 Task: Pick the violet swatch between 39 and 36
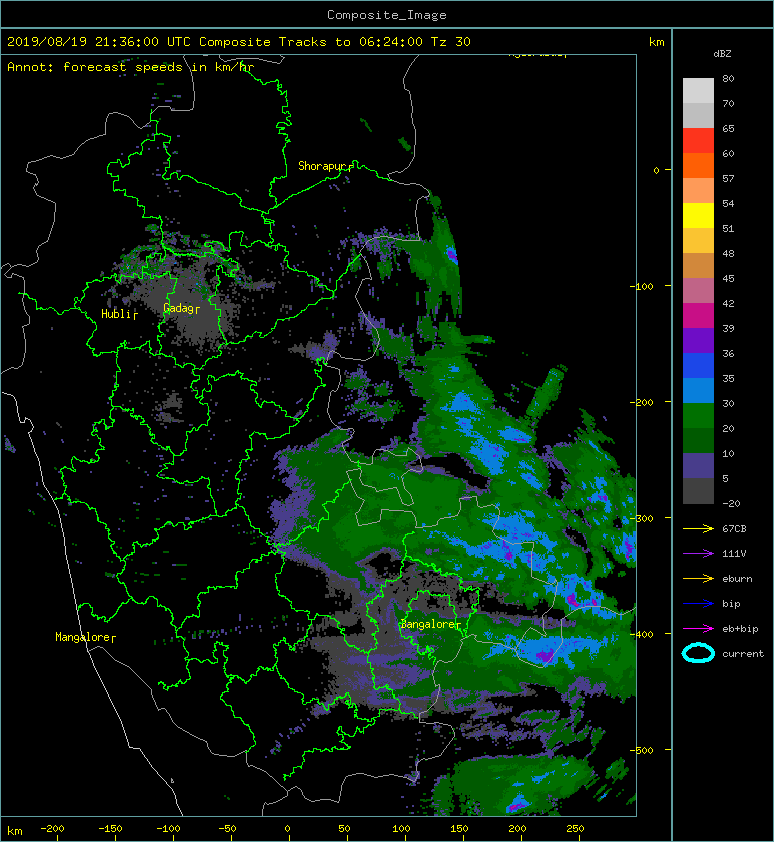pyautogui.click(x=698, y=340)
